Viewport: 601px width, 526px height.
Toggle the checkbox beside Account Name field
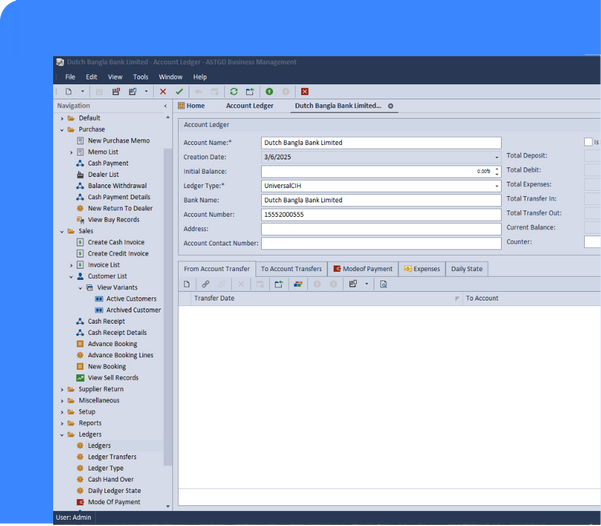click(588, 142)
